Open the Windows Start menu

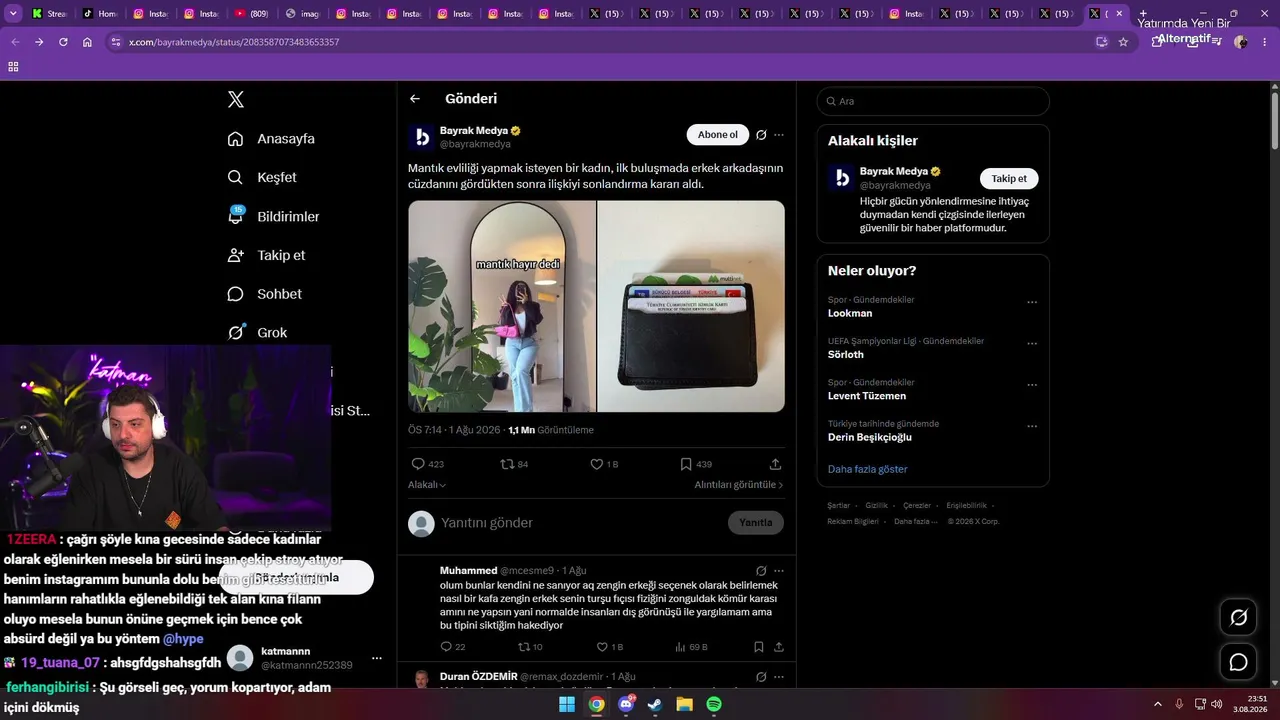[x=566, y=704]
